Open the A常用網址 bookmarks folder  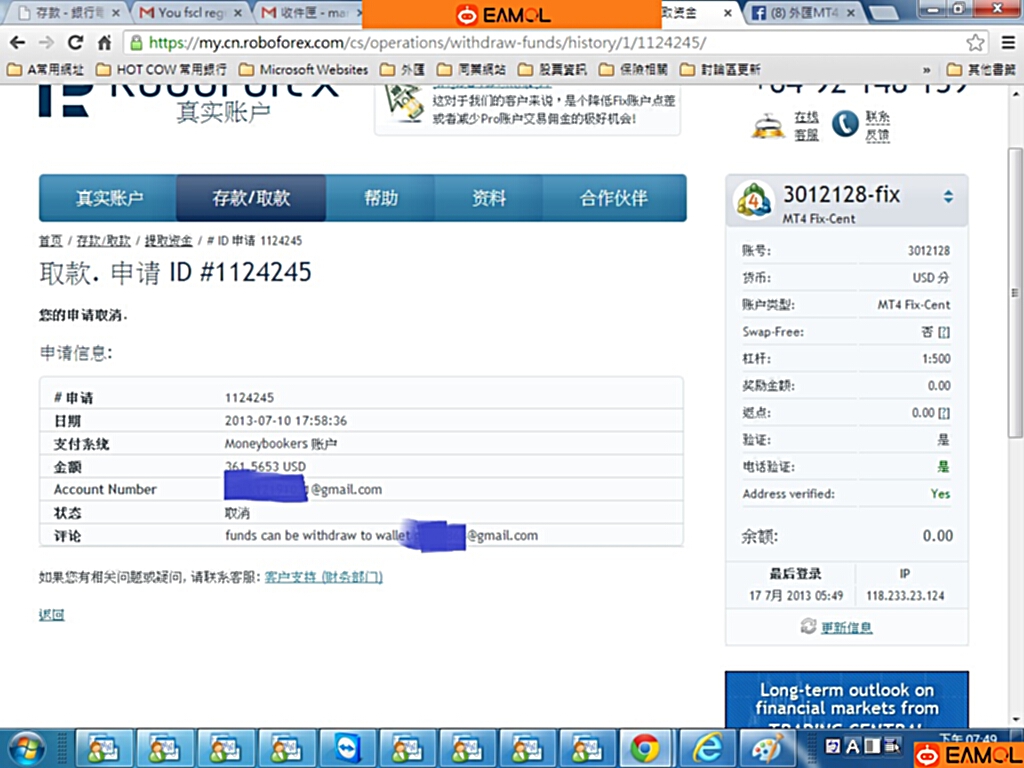pyautogui.click(x=46, y=69)
